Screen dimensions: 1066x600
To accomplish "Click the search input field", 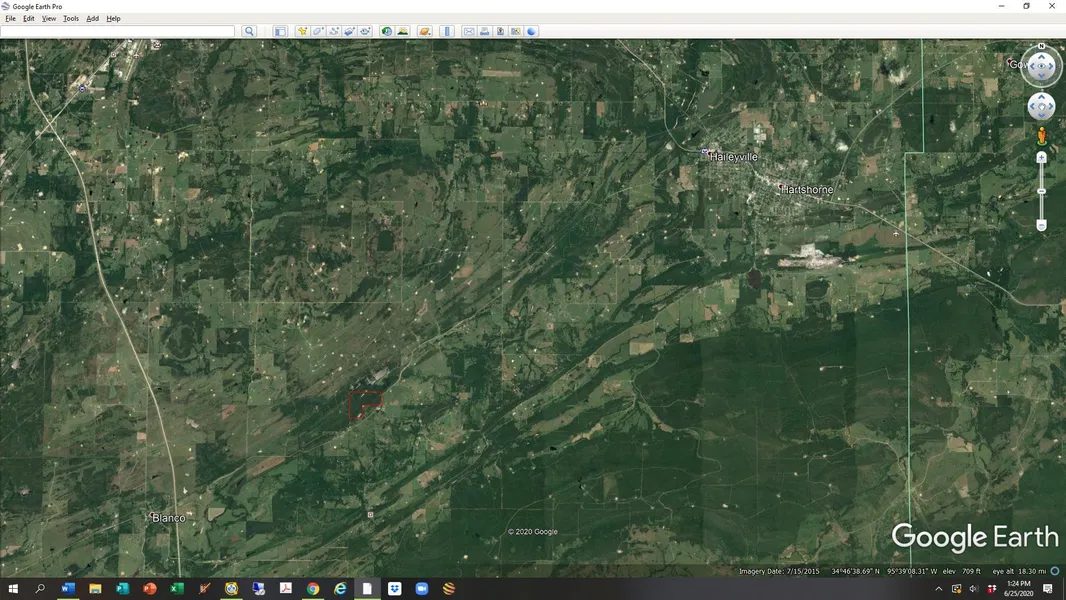I will [118, 31].
